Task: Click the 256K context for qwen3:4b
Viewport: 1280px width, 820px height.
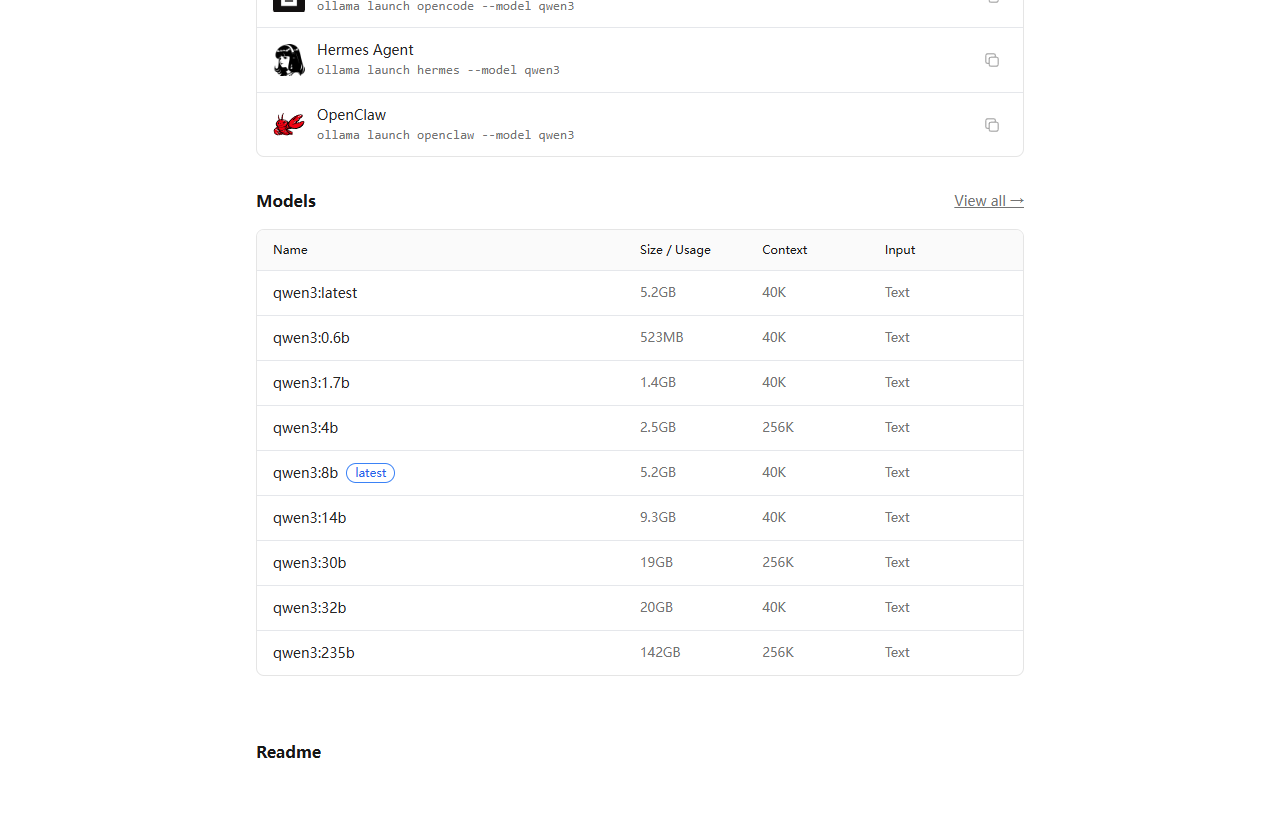Action: click(x=778, y=428)
